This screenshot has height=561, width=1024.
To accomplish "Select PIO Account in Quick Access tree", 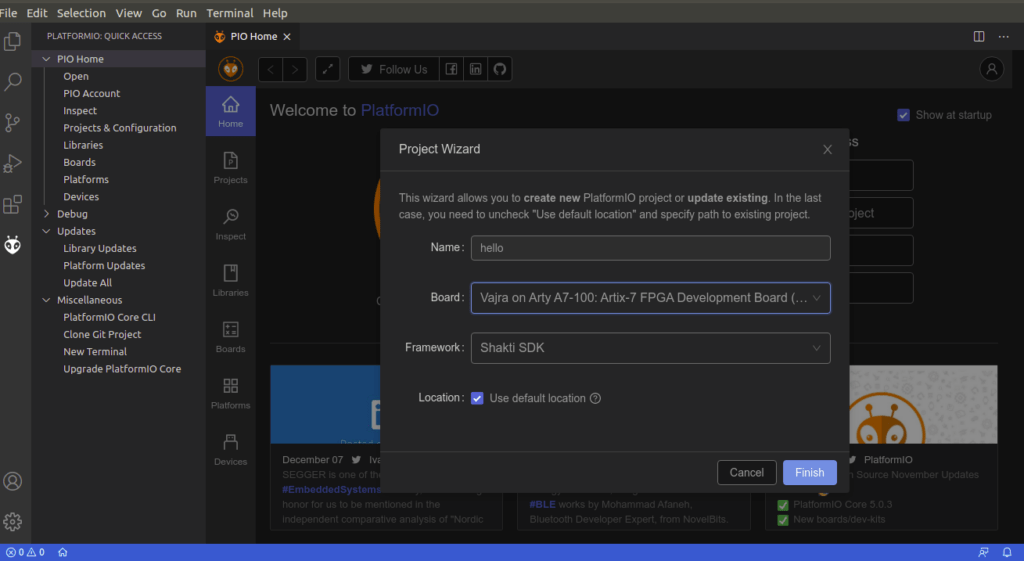I will click(91, 93).
